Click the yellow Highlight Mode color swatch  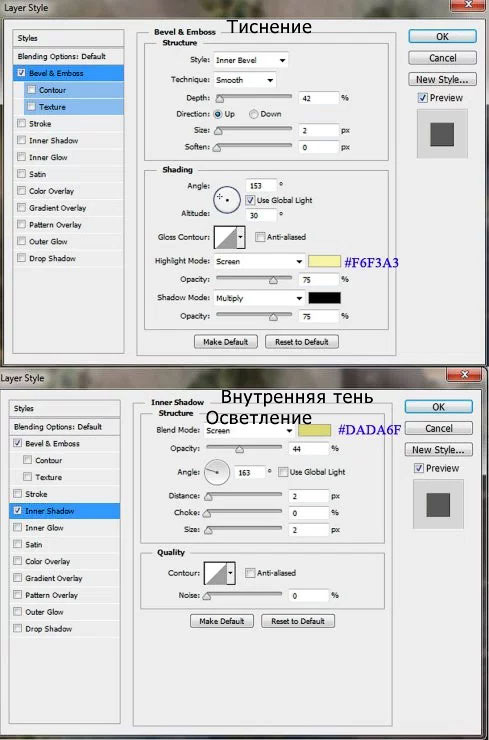point(324,261)
